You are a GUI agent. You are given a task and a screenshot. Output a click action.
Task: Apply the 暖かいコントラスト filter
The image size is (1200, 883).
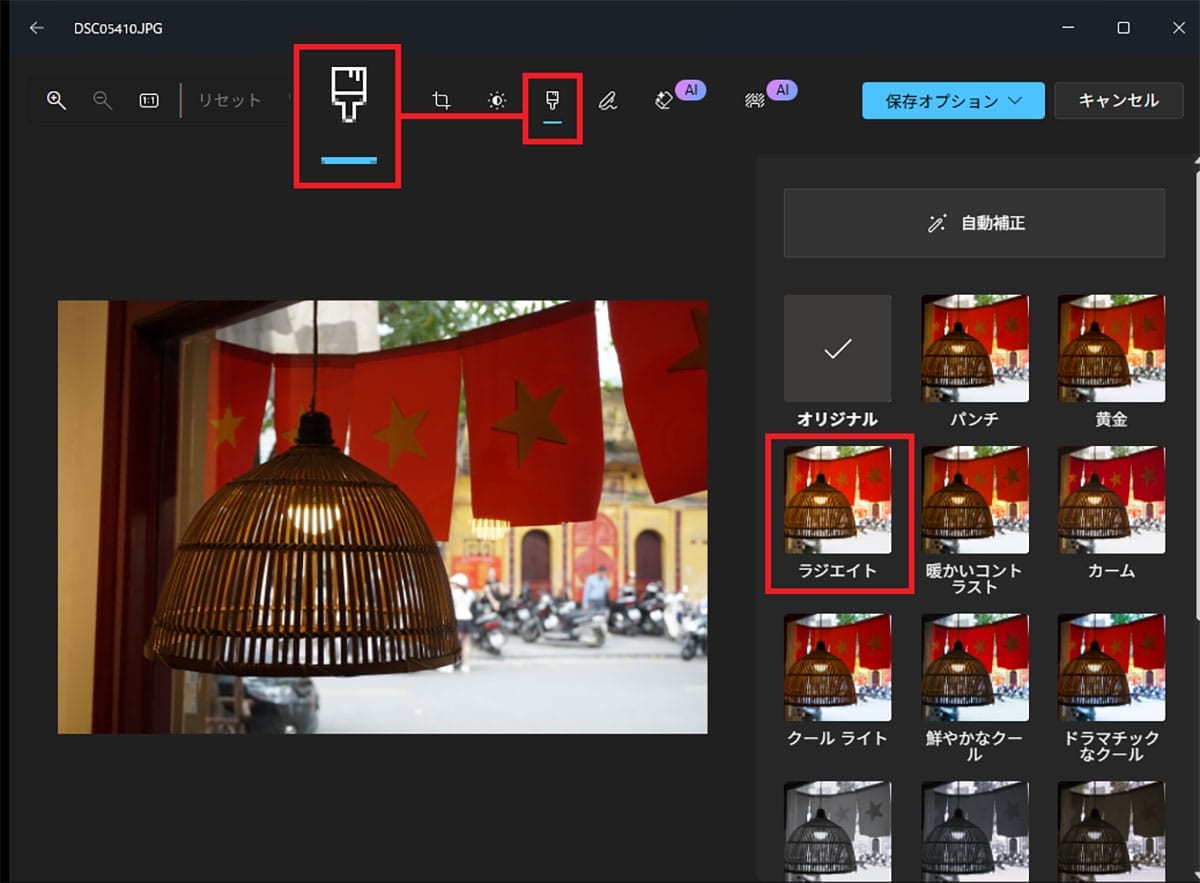click(974, 500)
